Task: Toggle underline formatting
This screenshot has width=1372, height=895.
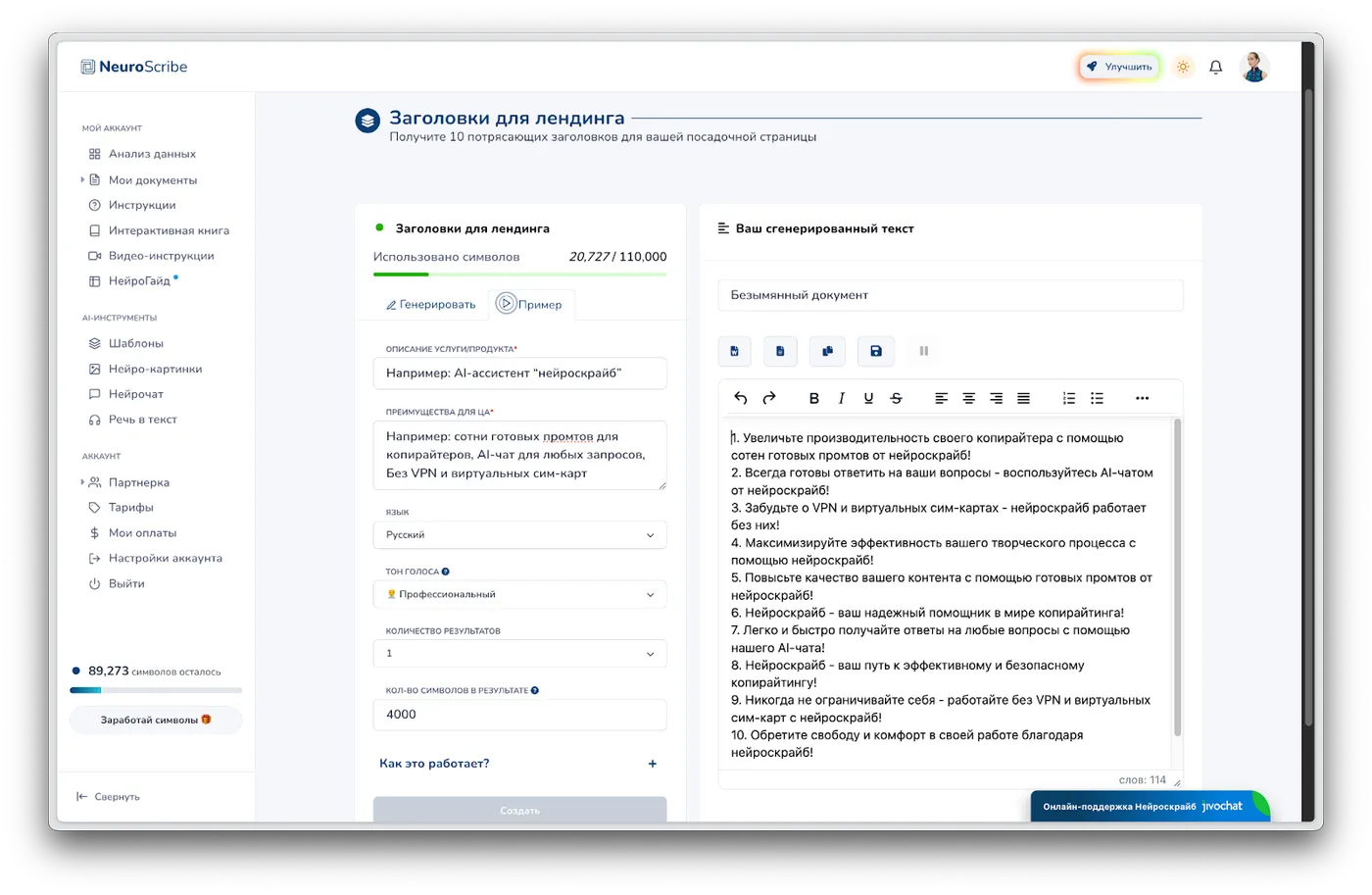Action: click(x=868, y=398)
